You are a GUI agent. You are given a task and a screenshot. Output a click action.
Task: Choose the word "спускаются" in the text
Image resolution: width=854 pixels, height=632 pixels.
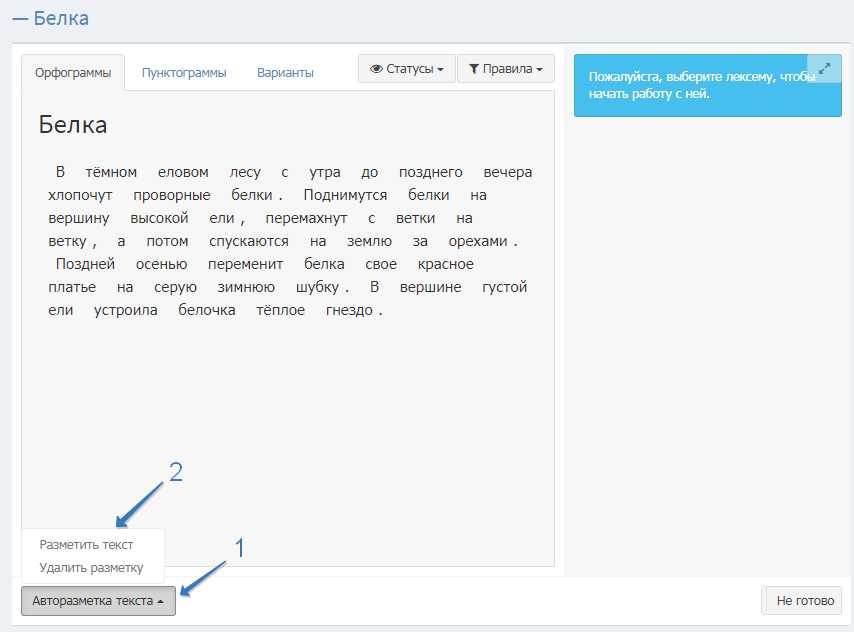pos(249,241)
